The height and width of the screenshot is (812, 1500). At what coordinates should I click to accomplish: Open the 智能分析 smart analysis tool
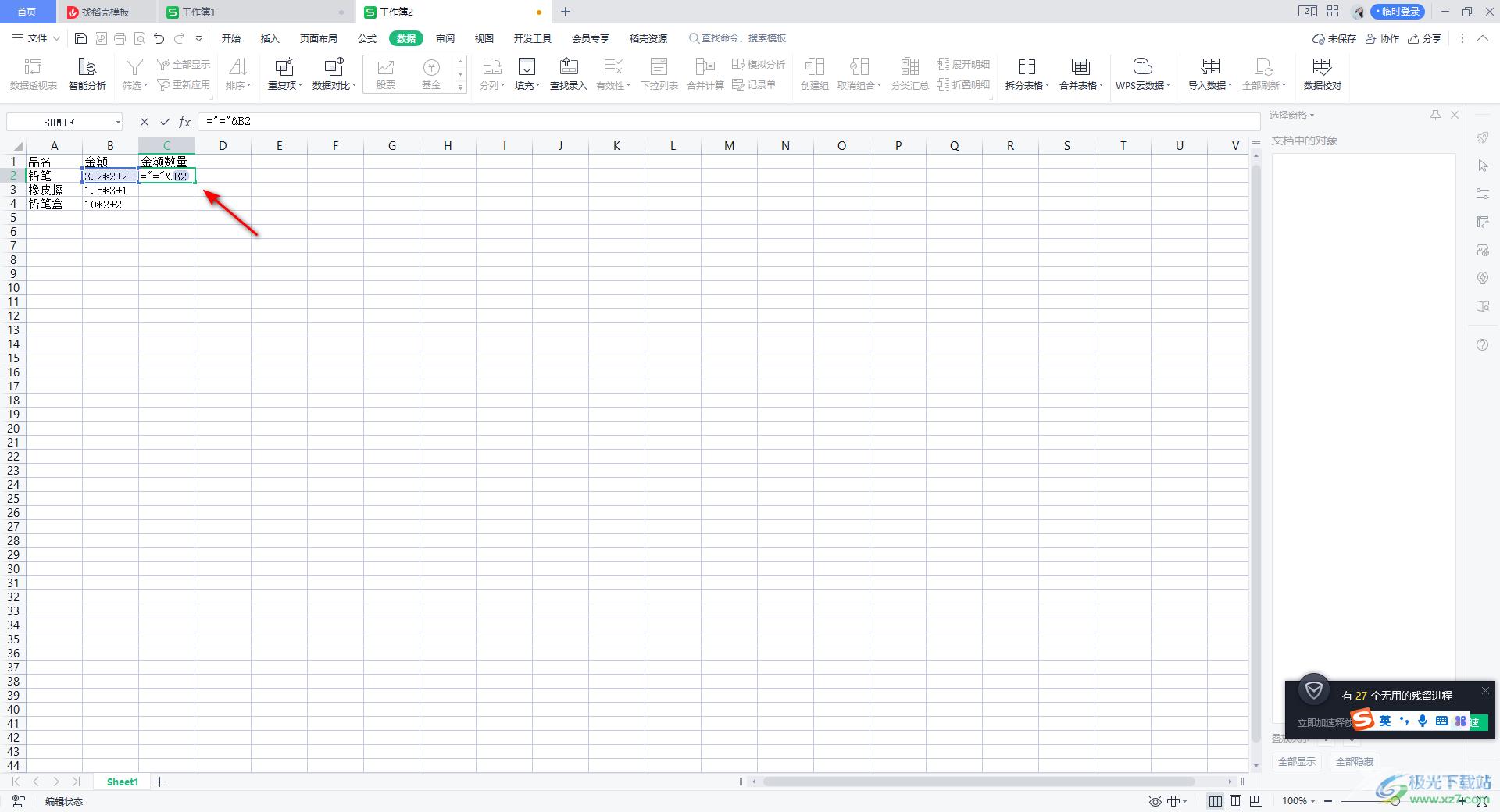point(87,74)
